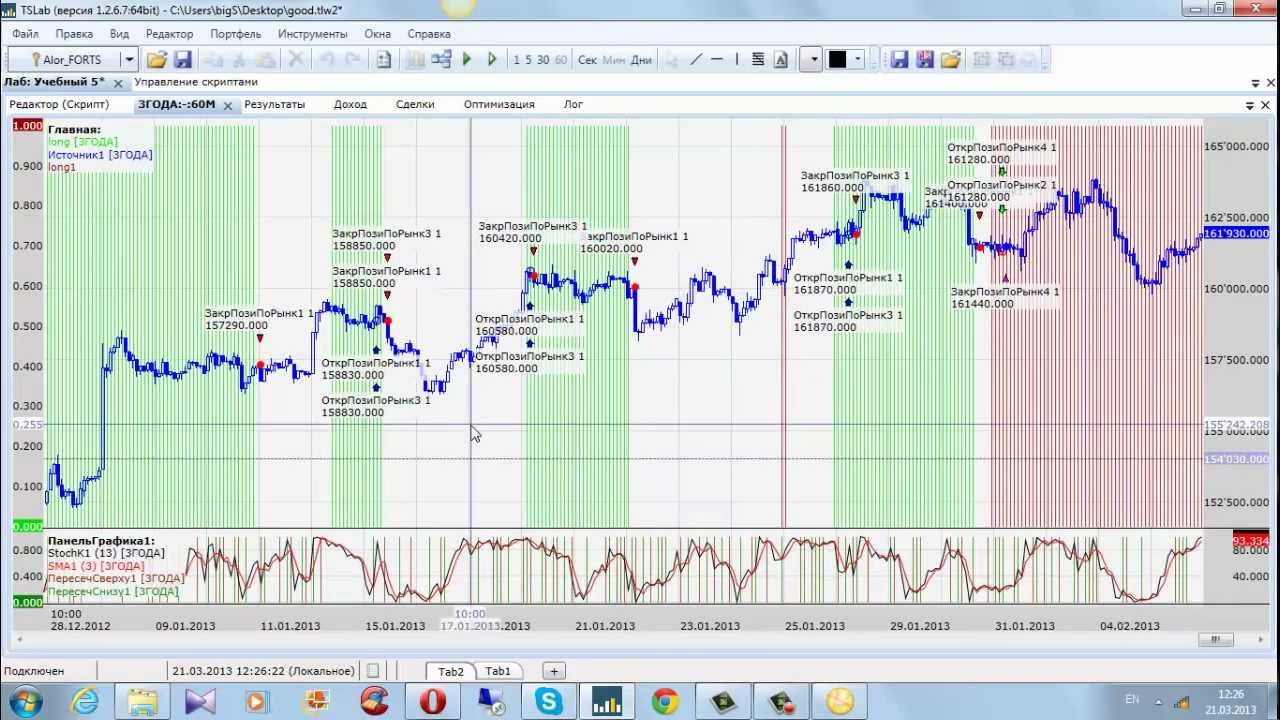Open the Правка menu
The width and height of the screenshot is (1280, 720).
(x=74, y=33)
